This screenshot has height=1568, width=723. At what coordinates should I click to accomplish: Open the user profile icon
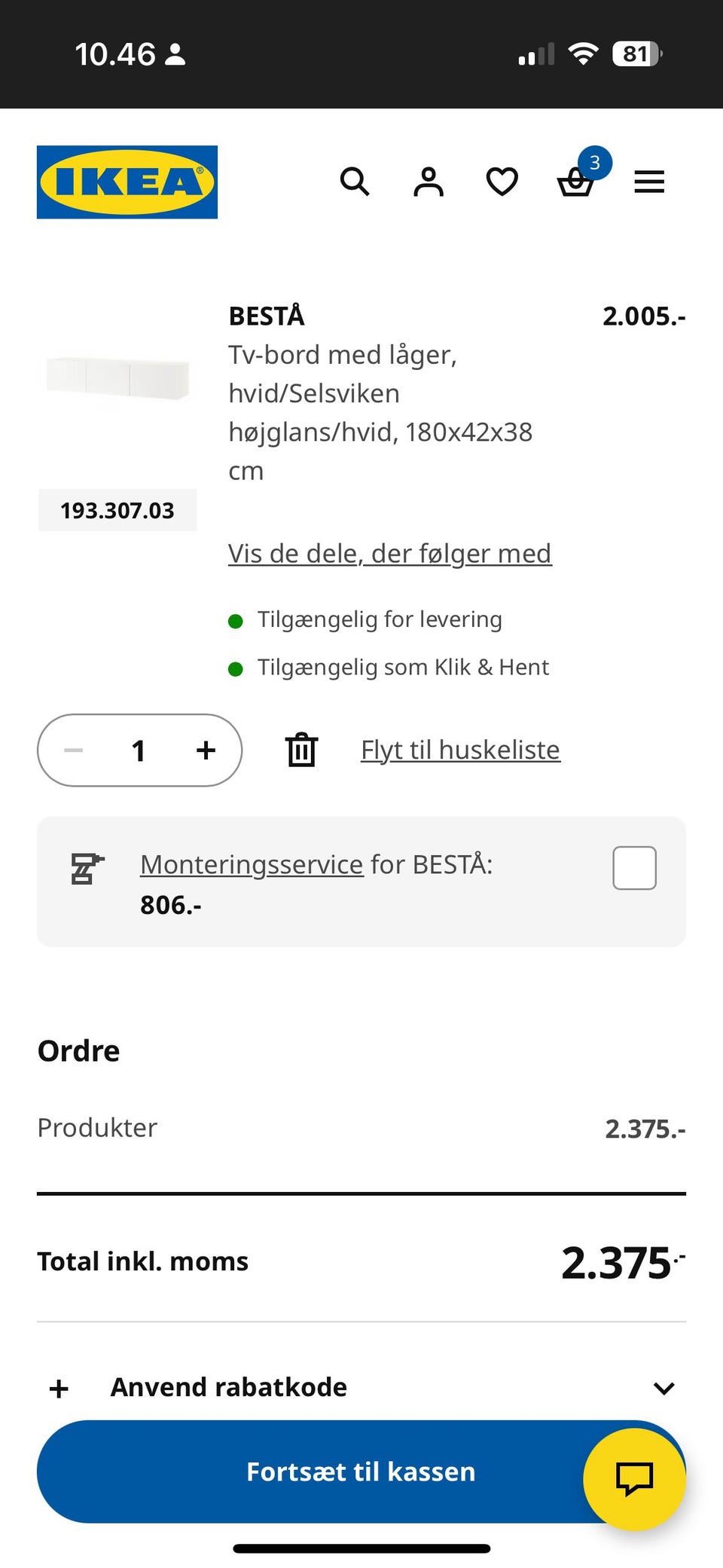coord(429,182)
